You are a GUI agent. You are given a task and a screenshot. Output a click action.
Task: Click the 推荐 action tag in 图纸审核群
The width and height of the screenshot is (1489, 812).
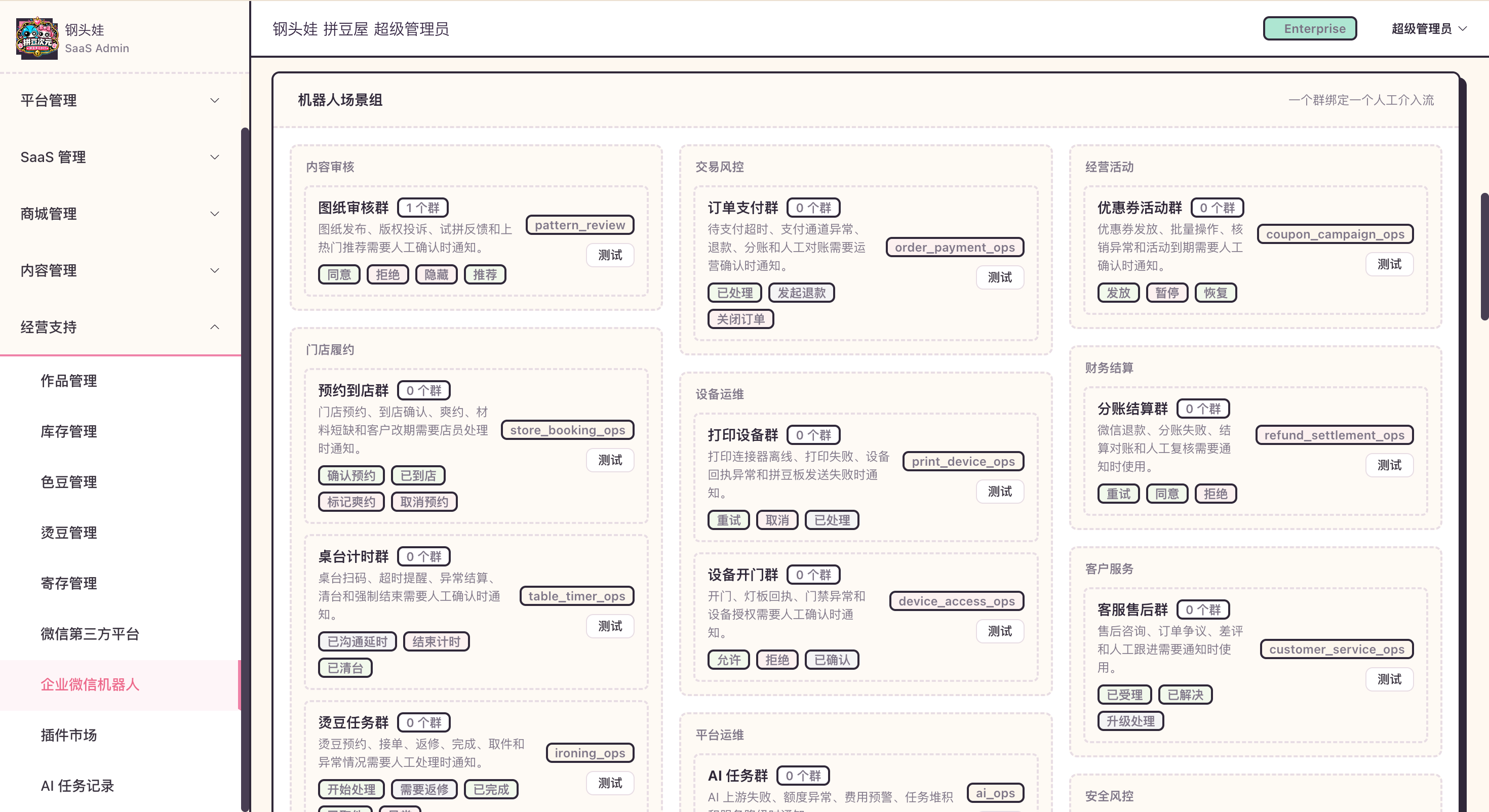point(485,274)
